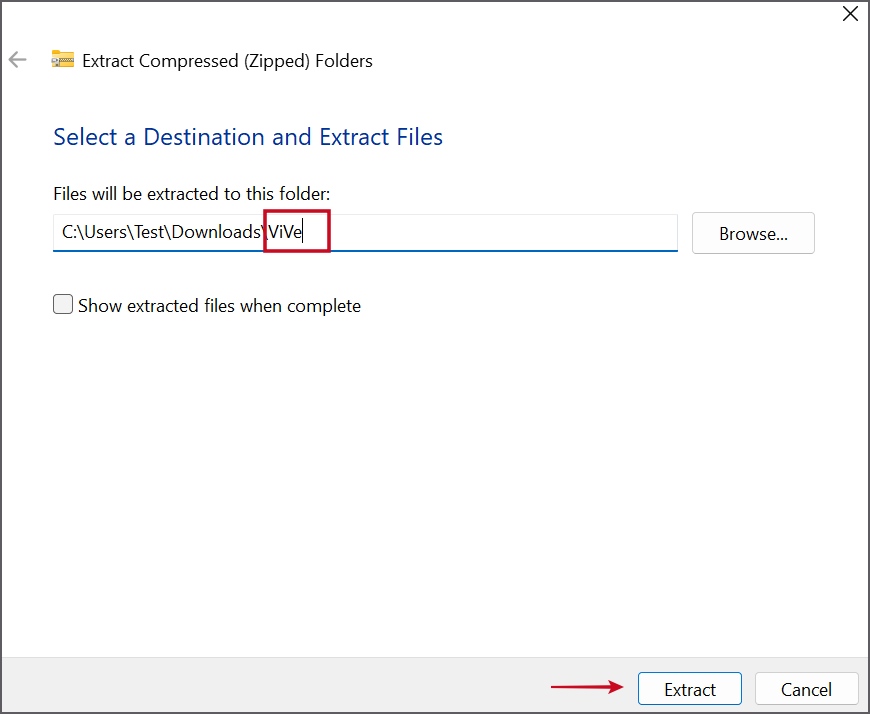Click the zipped folder icon in title

63,60
